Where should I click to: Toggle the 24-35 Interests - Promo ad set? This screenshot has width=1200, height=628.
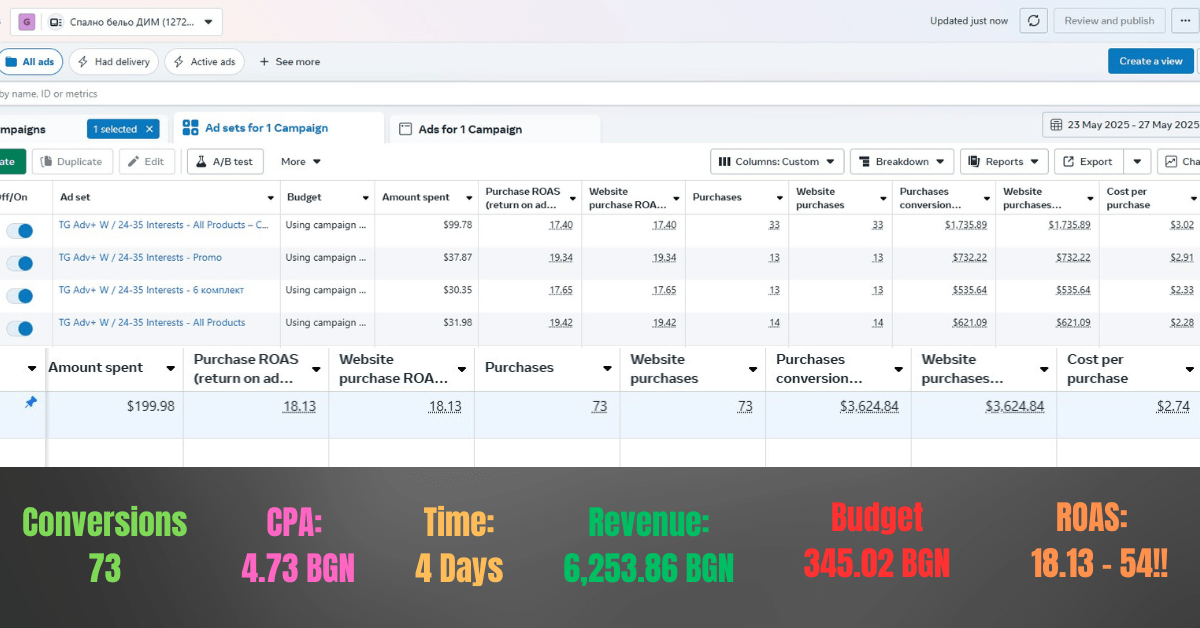coord(19,263)
